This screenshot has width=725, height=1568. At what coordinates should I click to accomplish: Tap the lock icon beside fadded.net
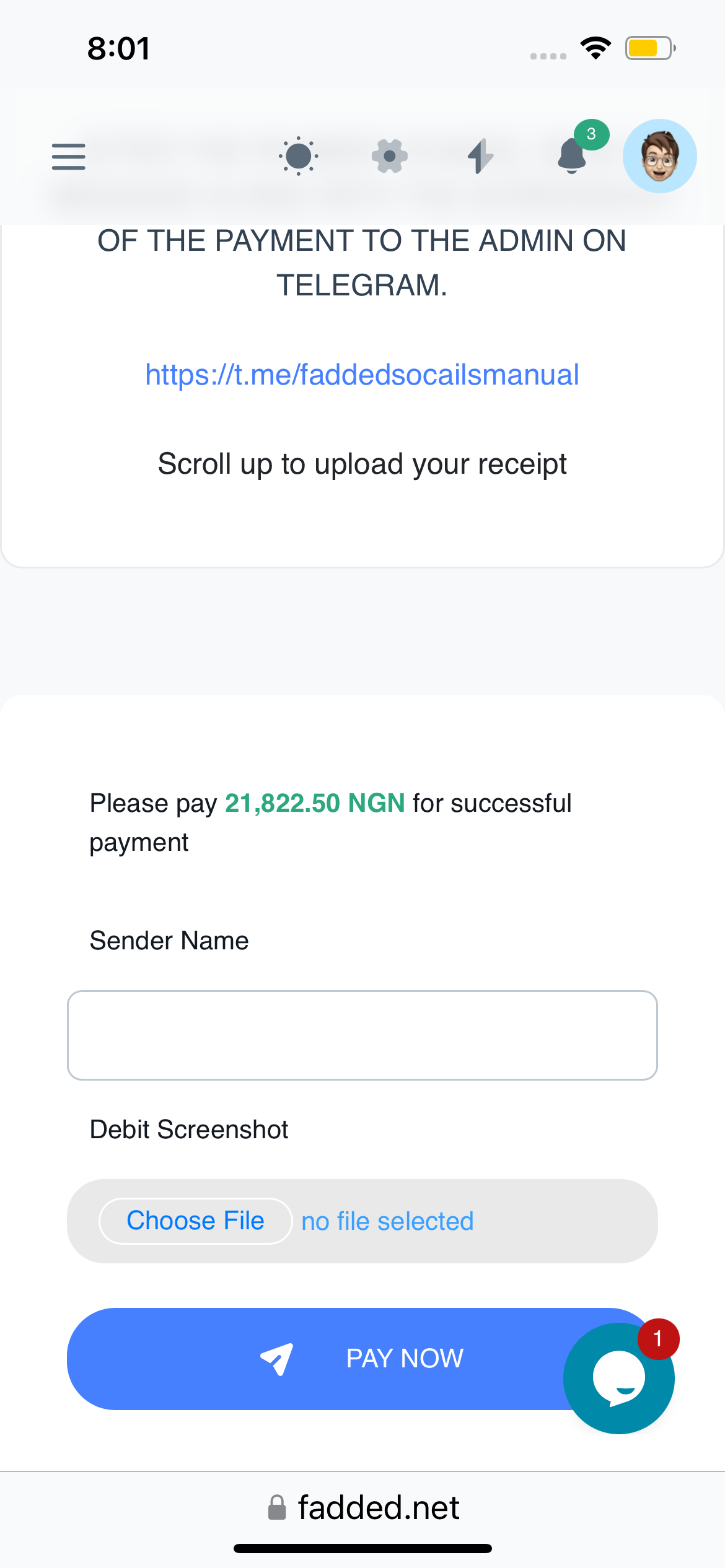click(277, 1507)
